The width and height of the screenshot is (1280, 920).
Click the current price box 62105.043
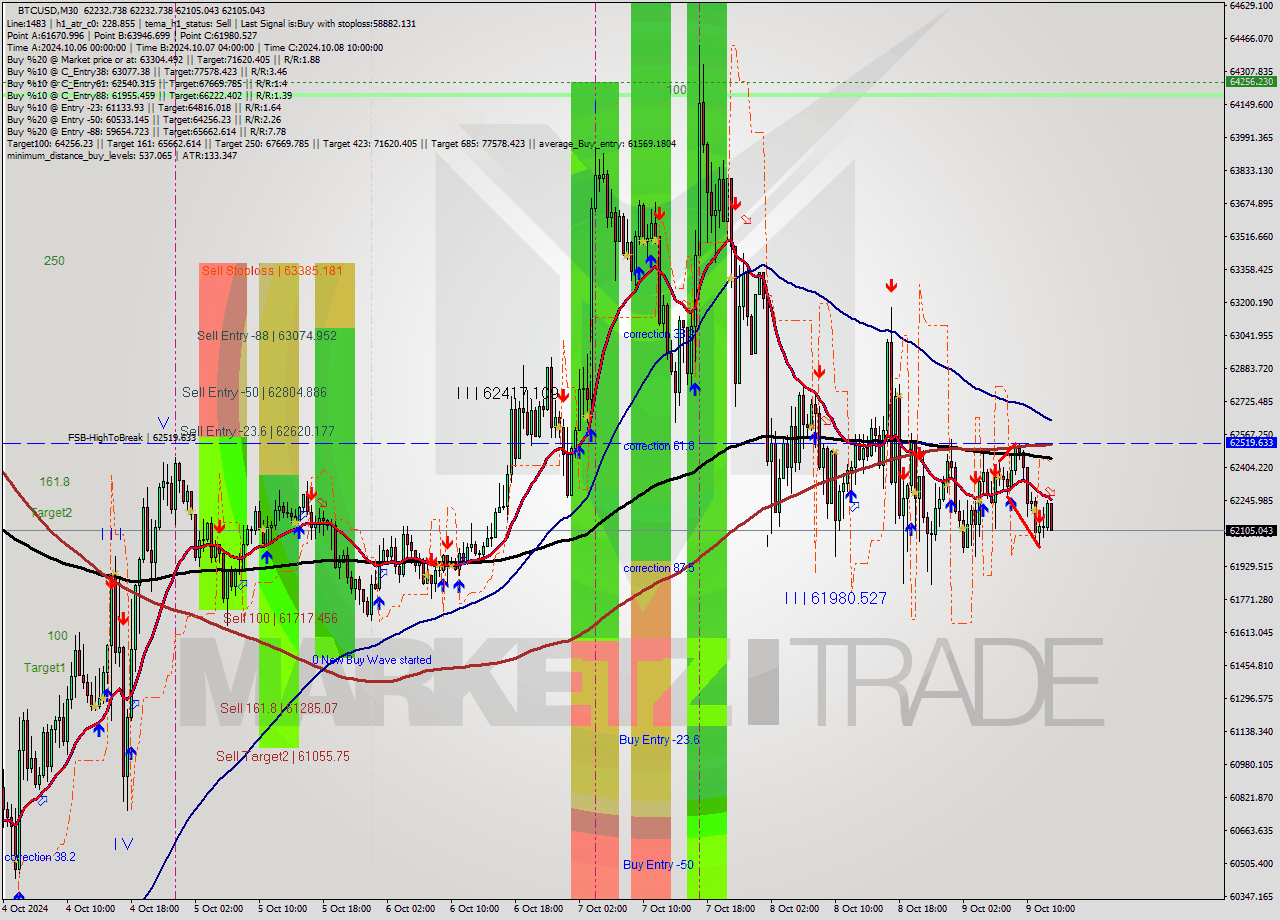(1250, 531)
